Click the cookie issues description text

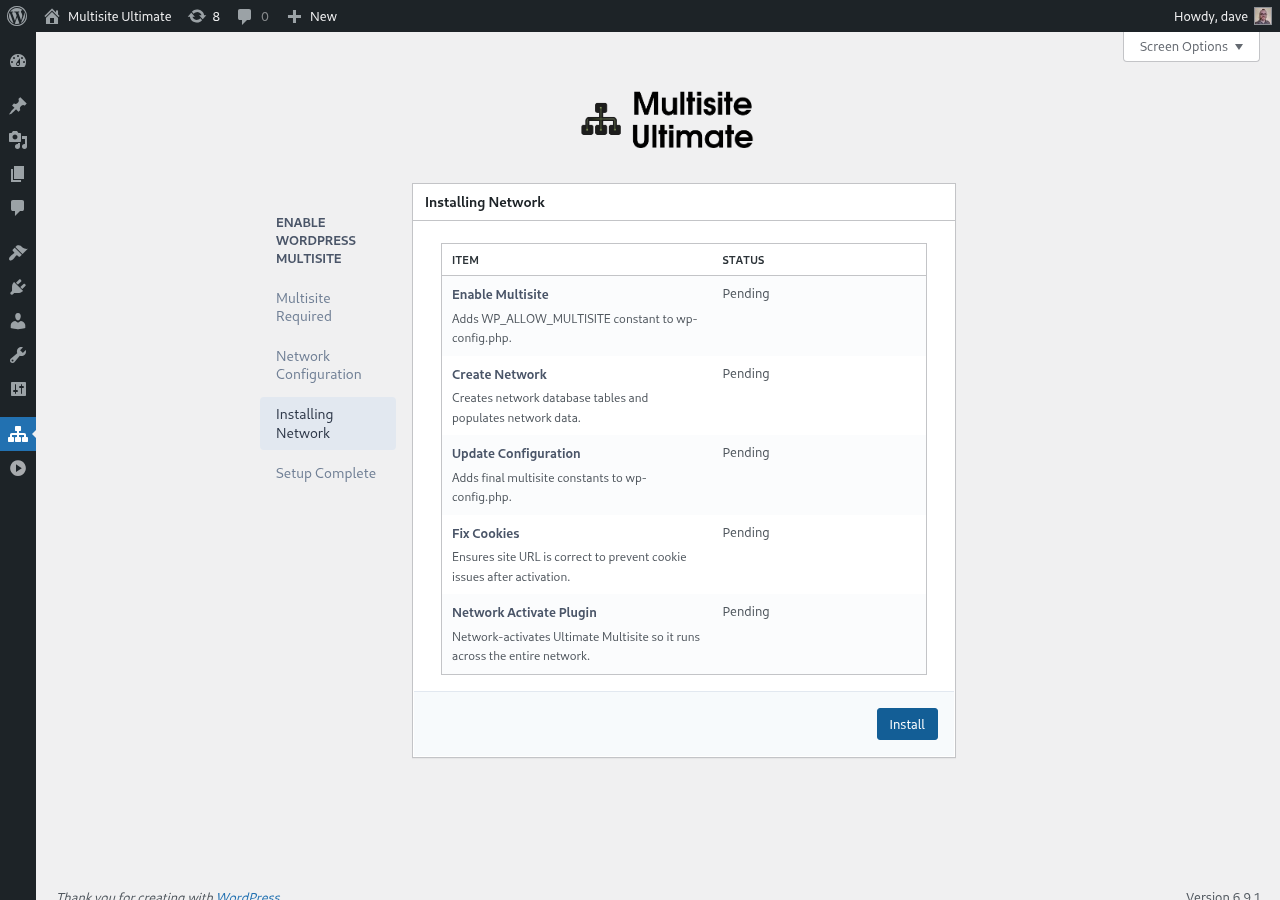coord(569,566)
